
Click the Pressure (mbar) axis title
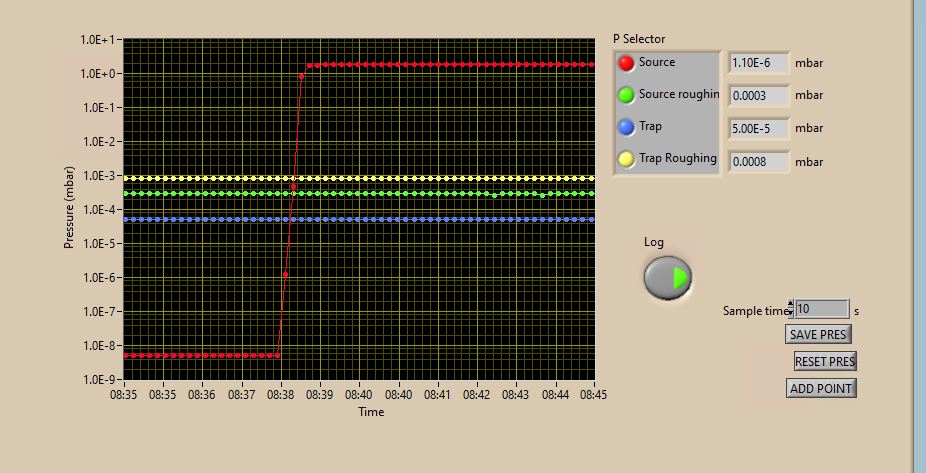pos(70,207)
